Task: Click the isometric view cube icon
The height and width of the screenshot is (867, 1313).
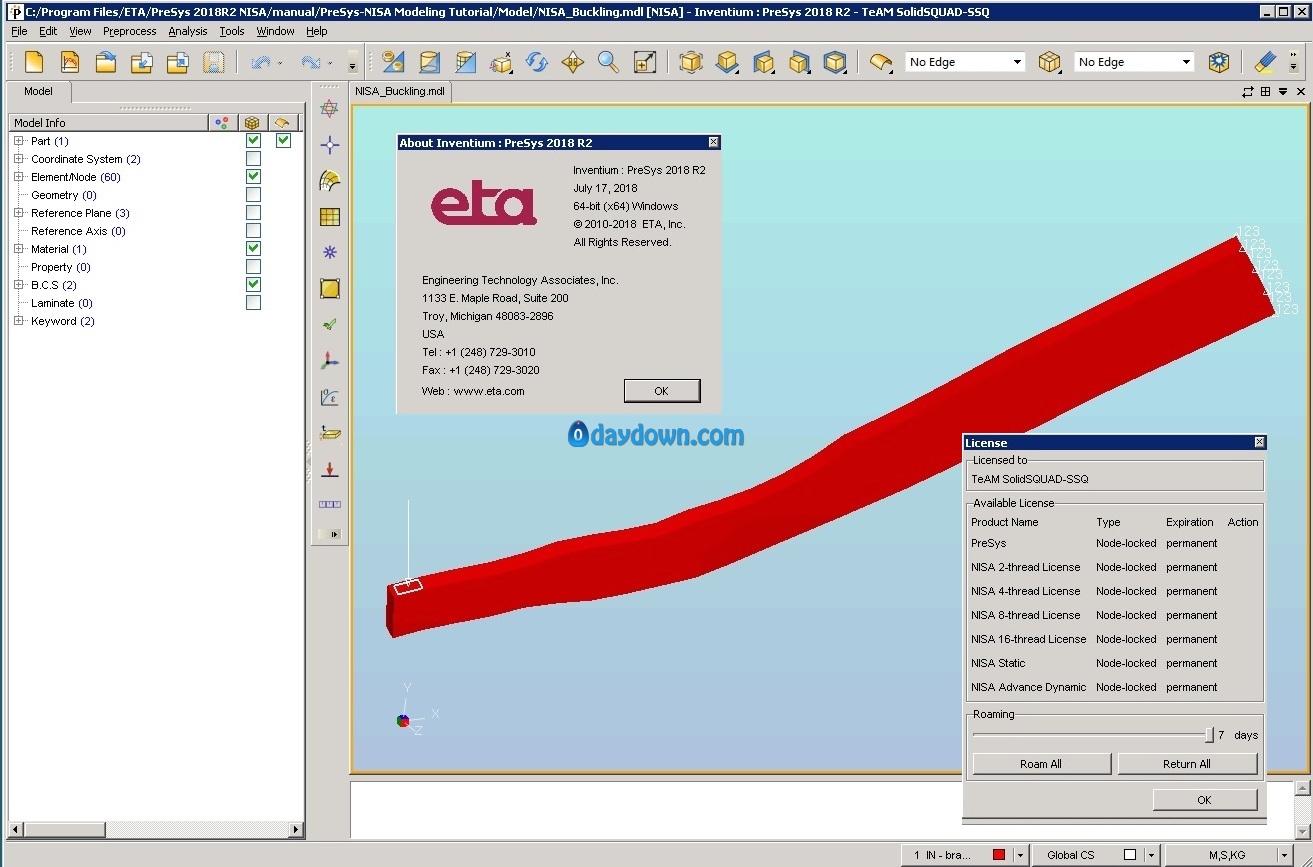Action: 691,62
